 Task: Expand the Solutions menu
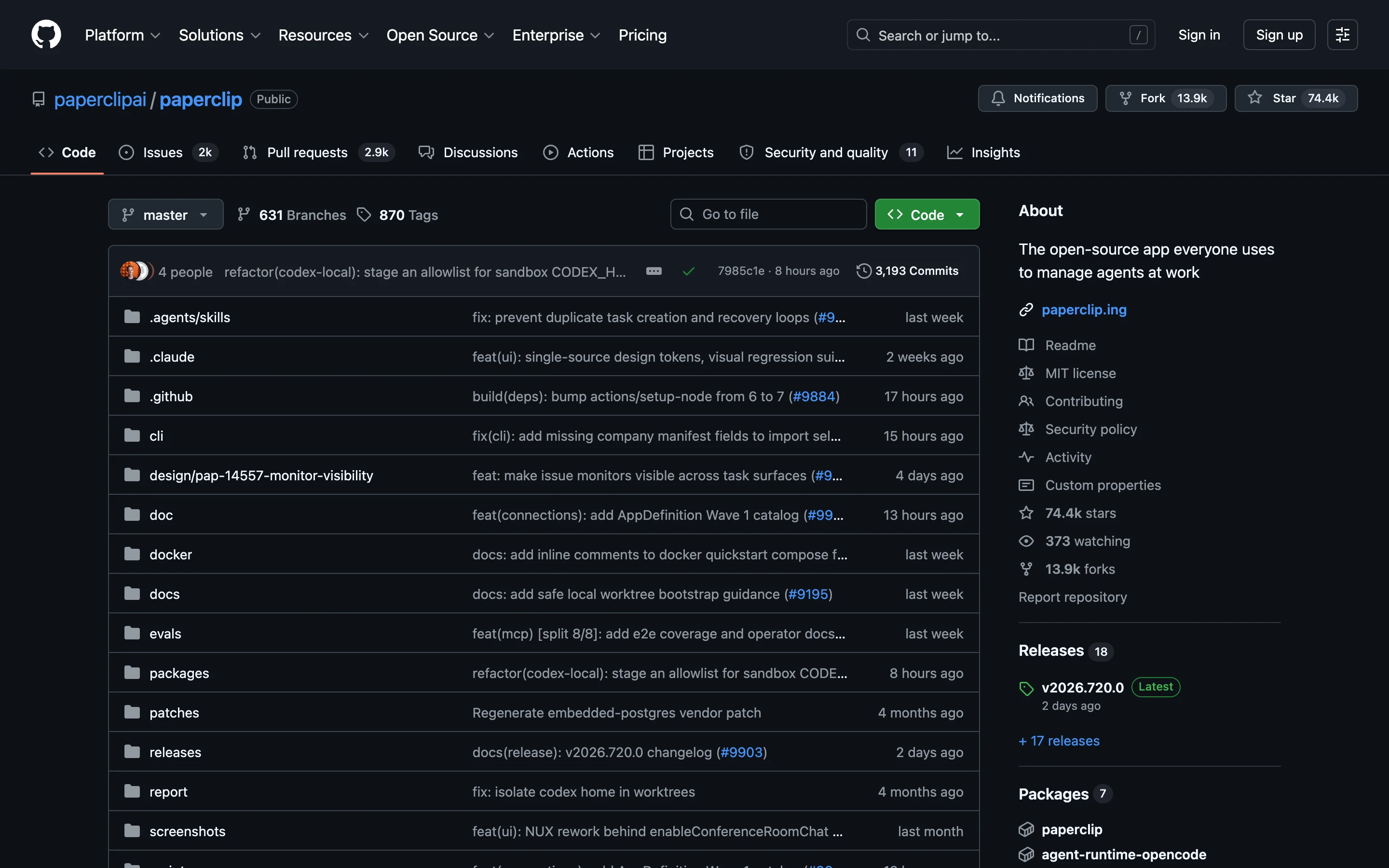point(220,35)
